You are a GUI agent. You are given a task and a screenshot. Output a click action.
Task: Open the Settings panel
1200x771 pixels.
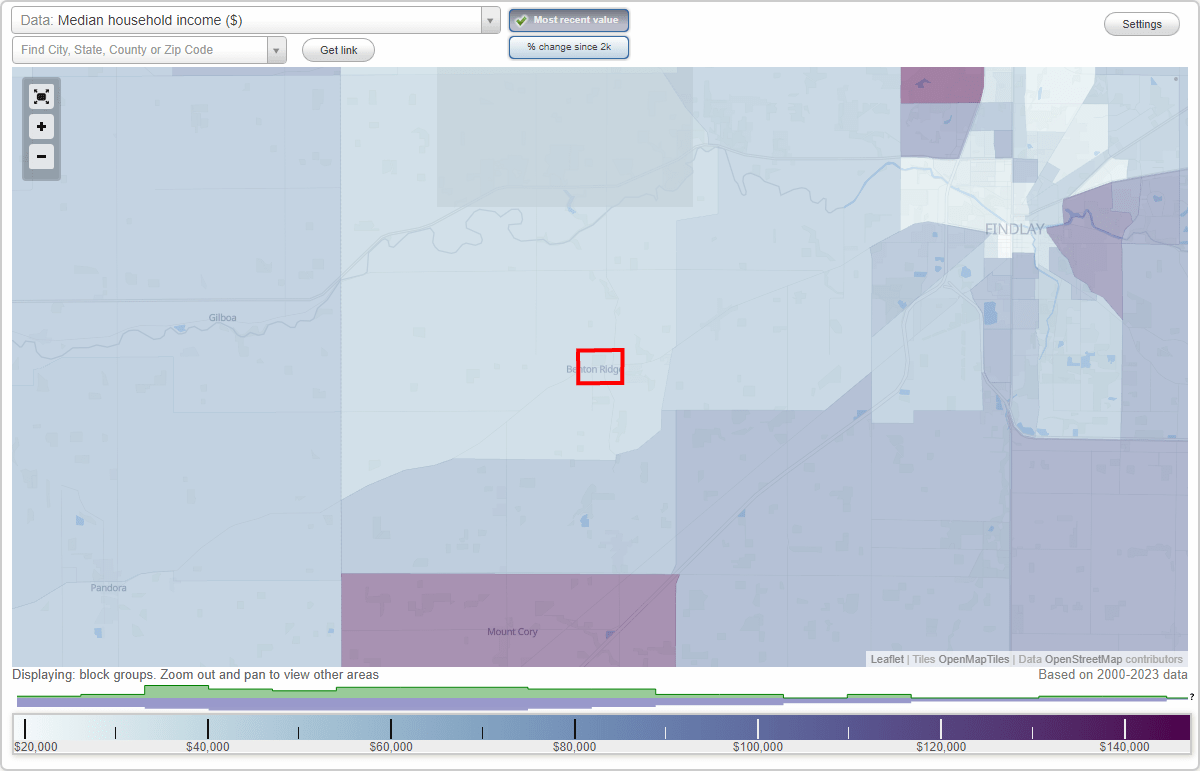click(x=1141, y=23)
